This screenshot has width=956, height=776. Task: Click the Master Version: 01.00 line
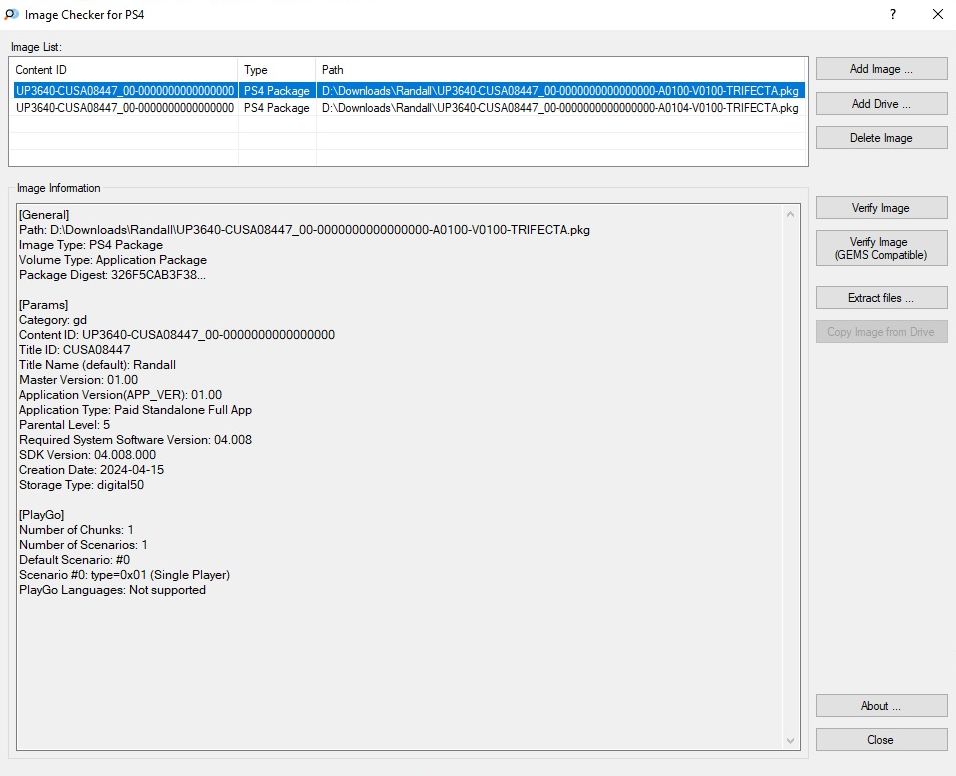pyautogui.click(x=79, y=380)
